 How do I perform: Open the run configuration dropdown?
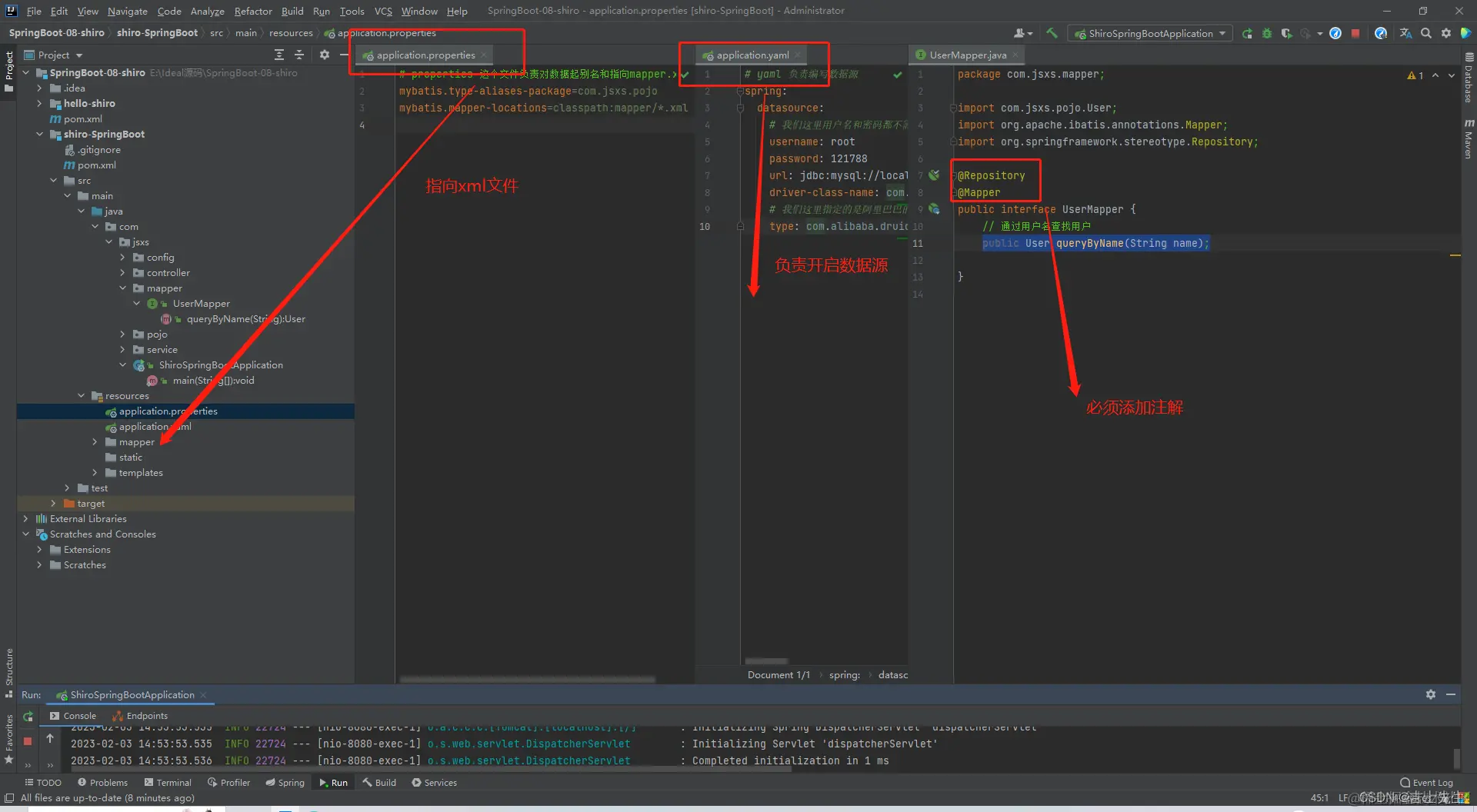(x=1152, y=33)
